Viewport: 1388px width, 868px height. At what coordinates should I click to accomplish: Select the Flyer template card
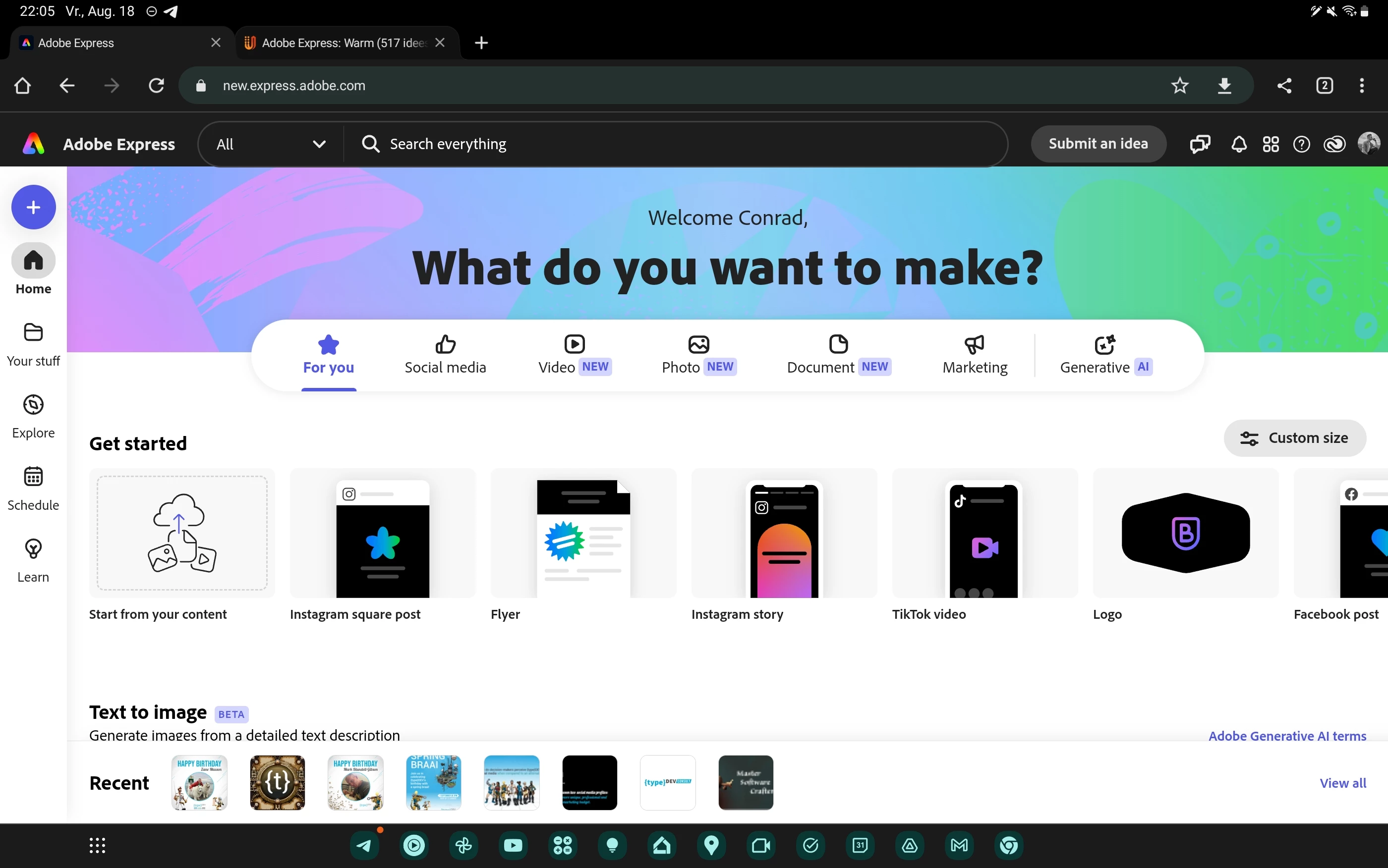[x=583, y=545]
